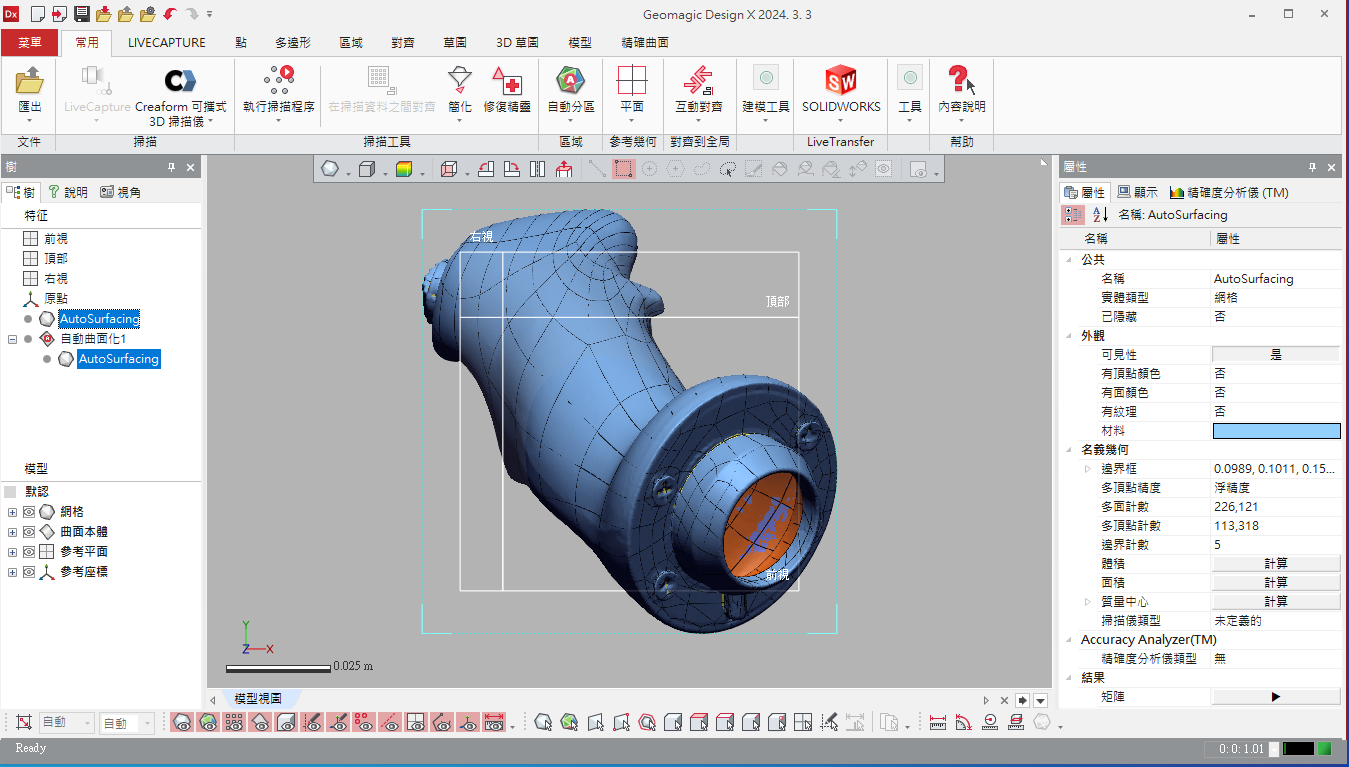1349x767 pixels.
Task: Select the 前視 plane in feature tree
Action: click(x=56, y=239)
